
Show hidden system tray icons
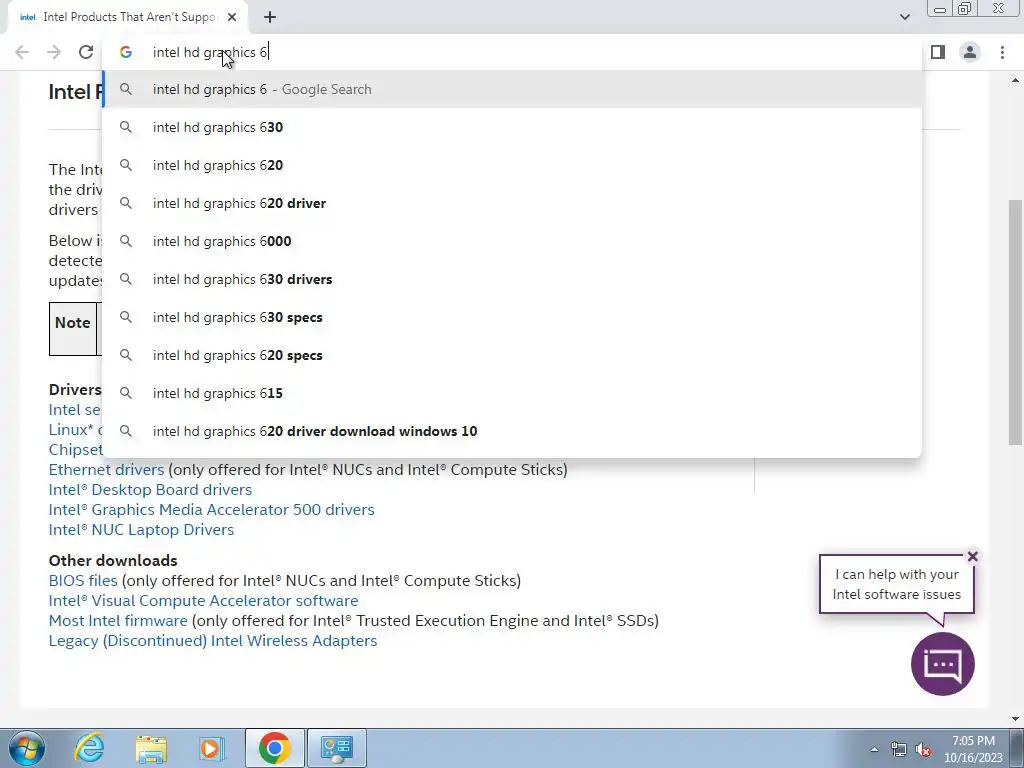coord(874,749)
